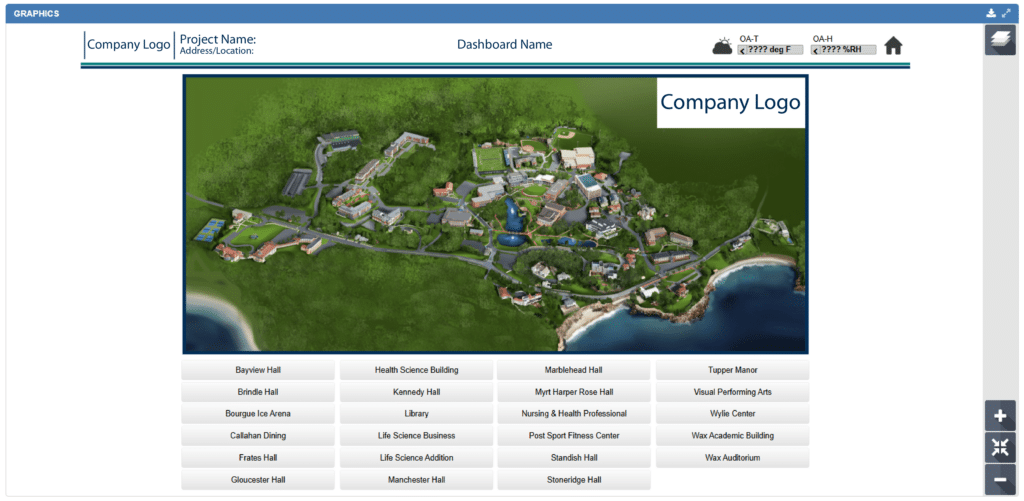This screenshot has width=1024, height=501.
Task: Fit graphic to screen with collapse arrows
Action: (1000, 447)
